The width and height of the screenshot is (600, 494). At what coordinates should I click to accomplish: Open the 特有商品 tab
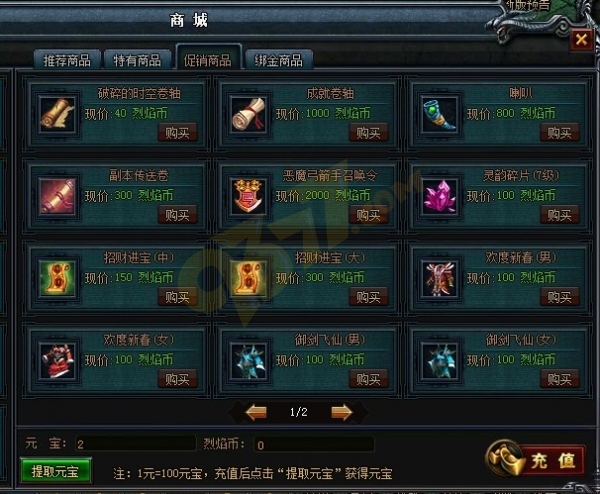137,60
